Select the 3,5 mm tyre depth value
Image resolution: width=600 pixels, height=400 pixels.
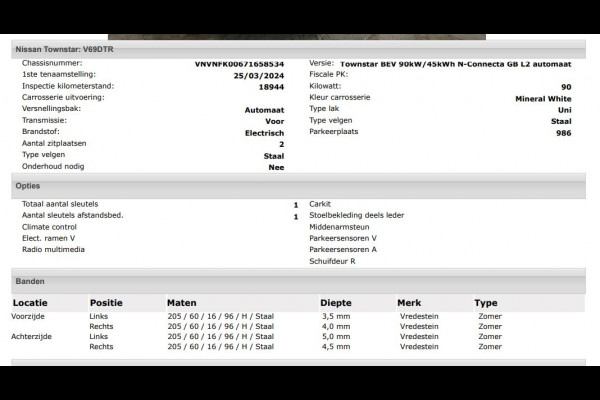point(335,316)
